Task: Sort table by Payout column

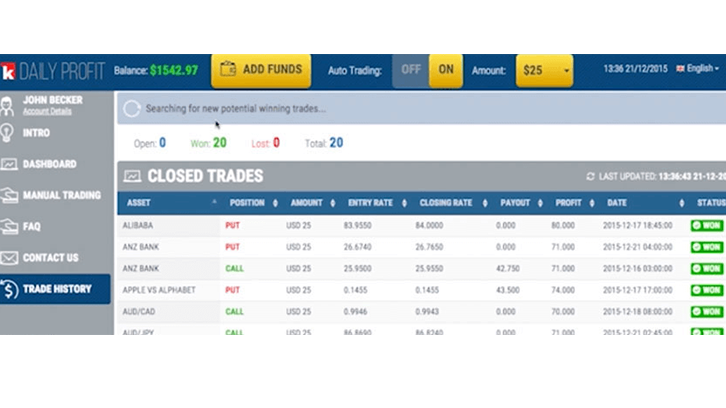Action: pyautogui.click(x=521, y=203)
